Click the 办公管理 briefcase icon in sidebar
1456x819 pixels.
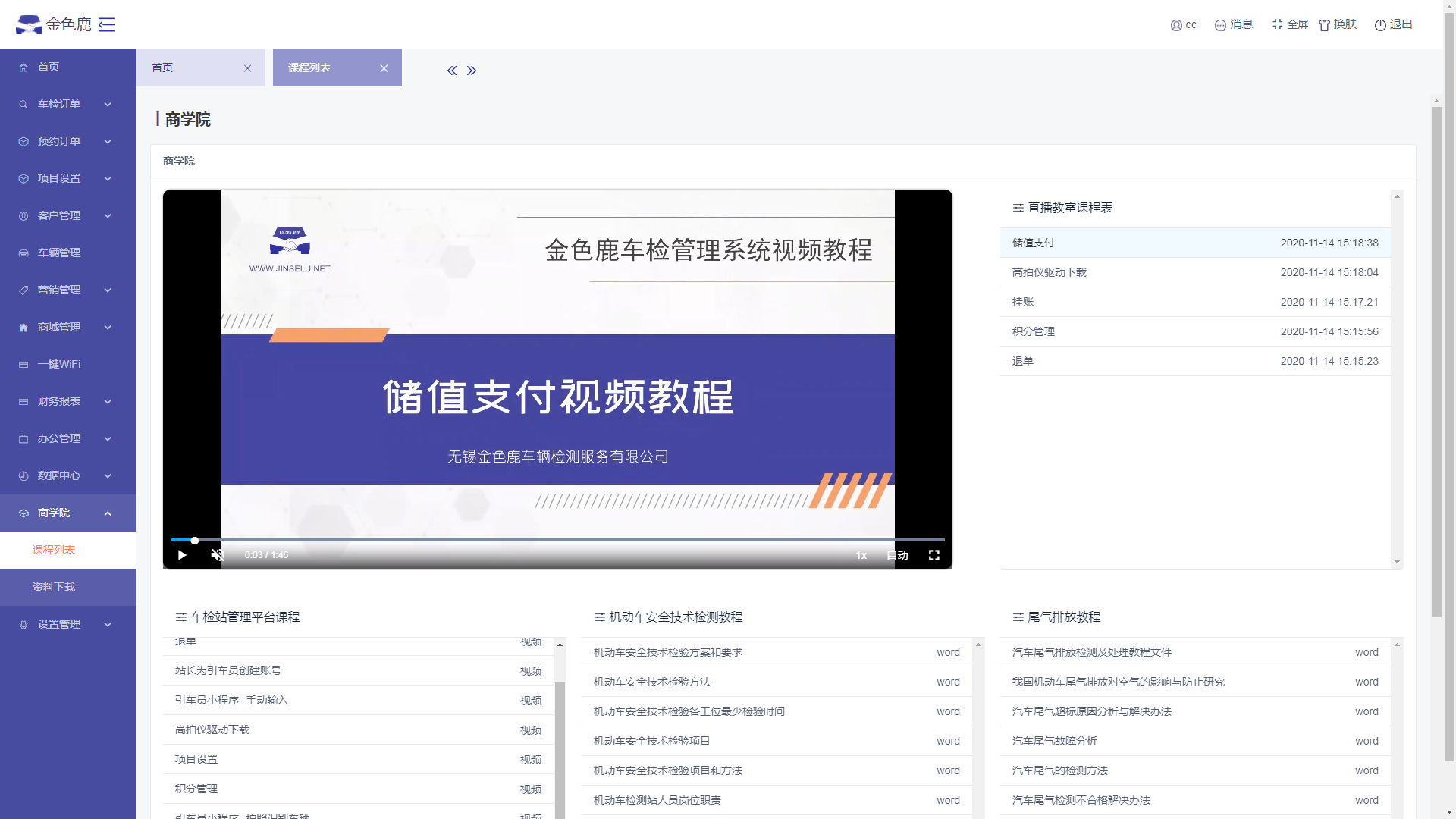coord(24,439)
